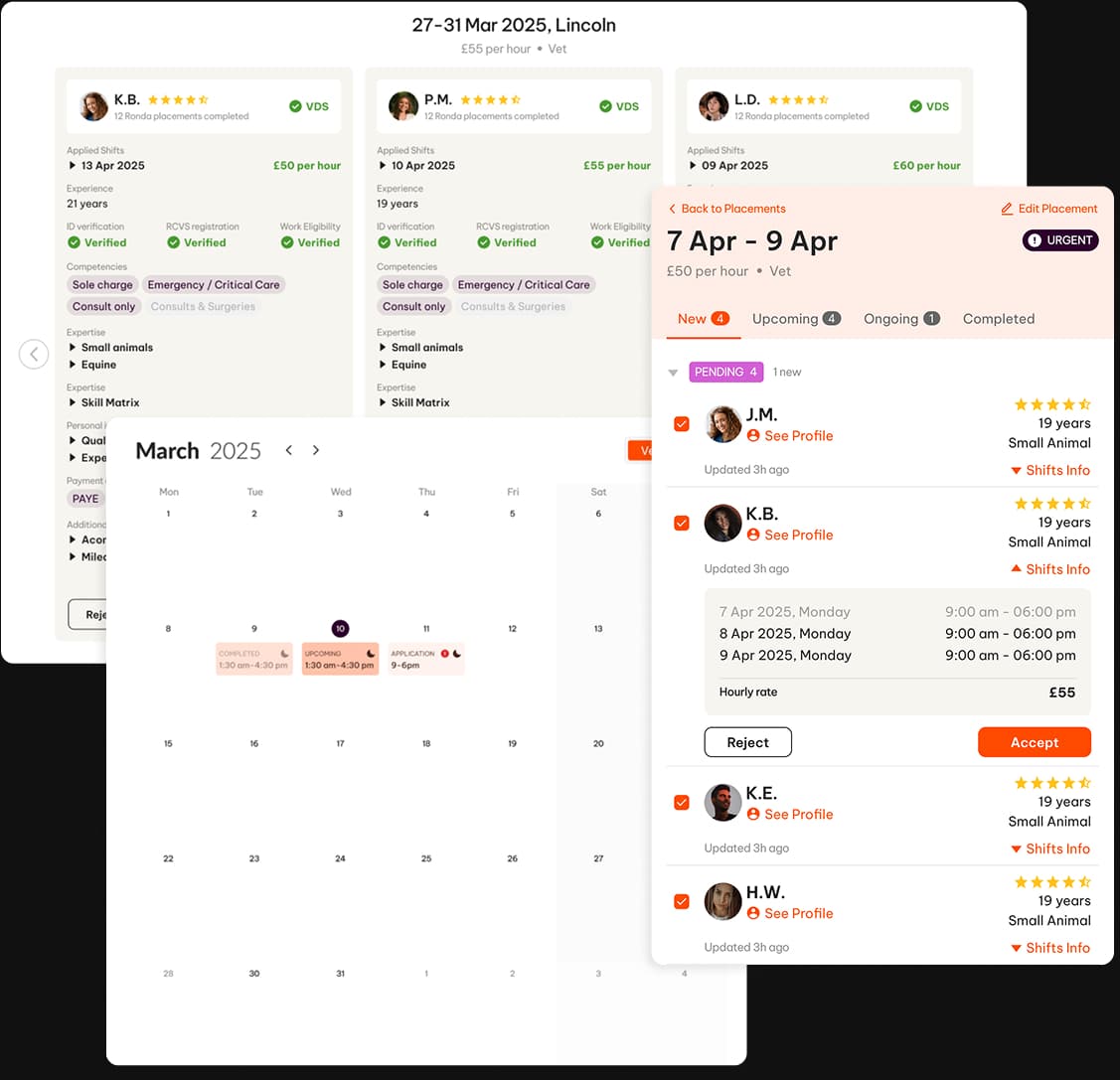Click the left carousel arrow beside applicant cards

pos(34,353)
